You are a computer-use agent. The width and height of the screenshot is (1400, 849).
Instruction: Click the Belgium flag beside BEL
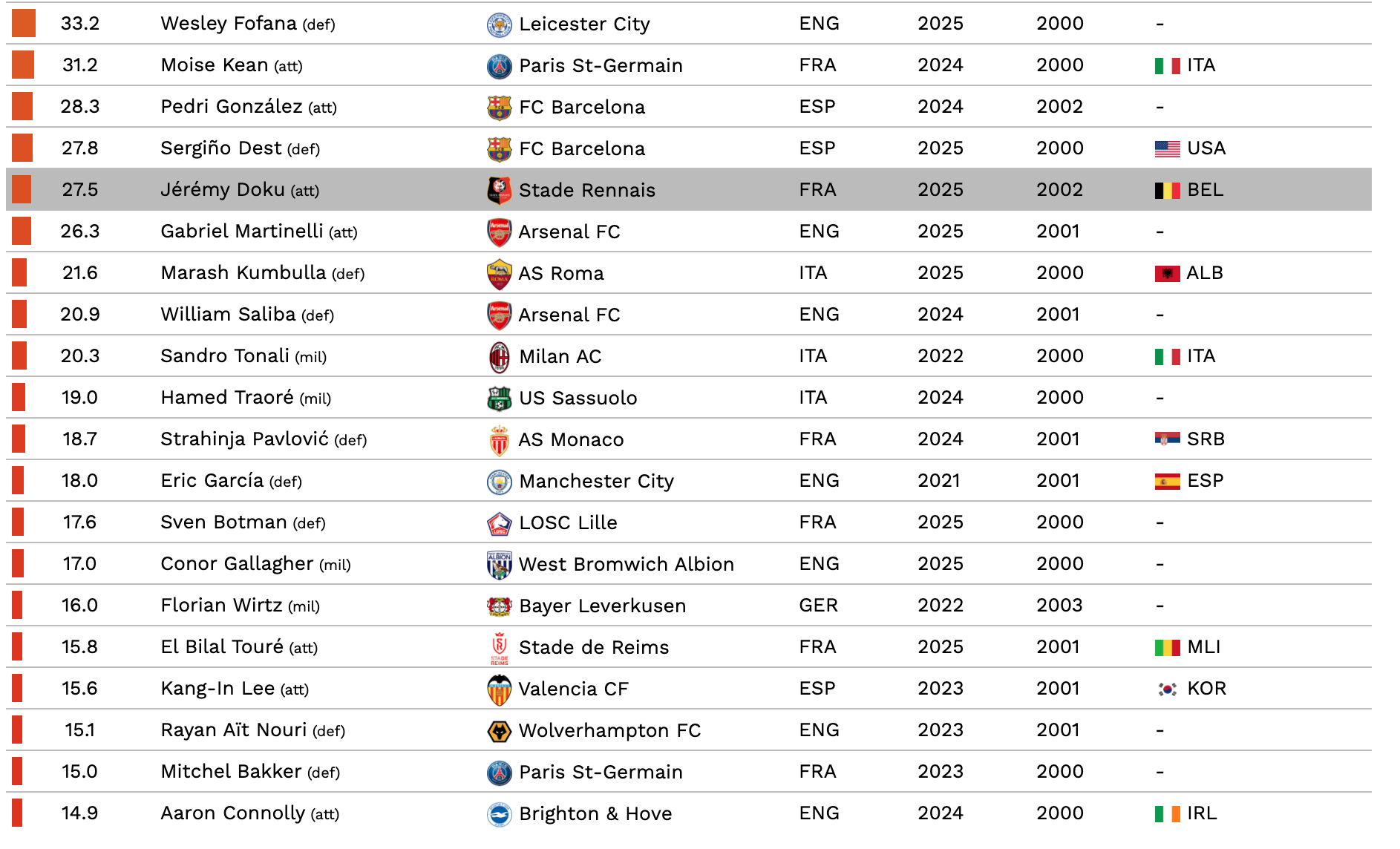pos(1167,190)
